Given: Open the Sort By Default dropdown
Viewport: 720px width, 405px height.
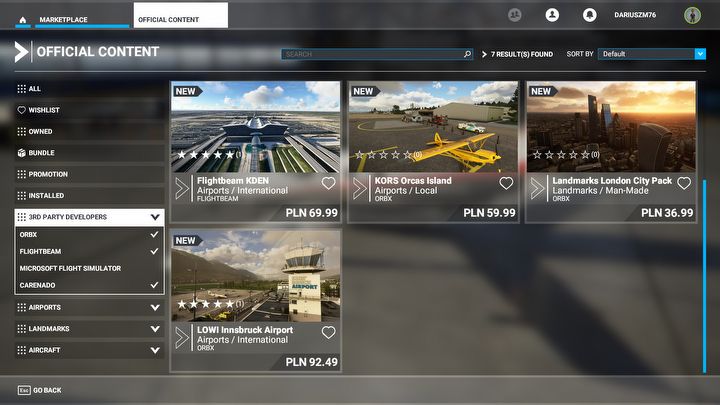Looking at the screenshot, I should (x=652, y=54).
